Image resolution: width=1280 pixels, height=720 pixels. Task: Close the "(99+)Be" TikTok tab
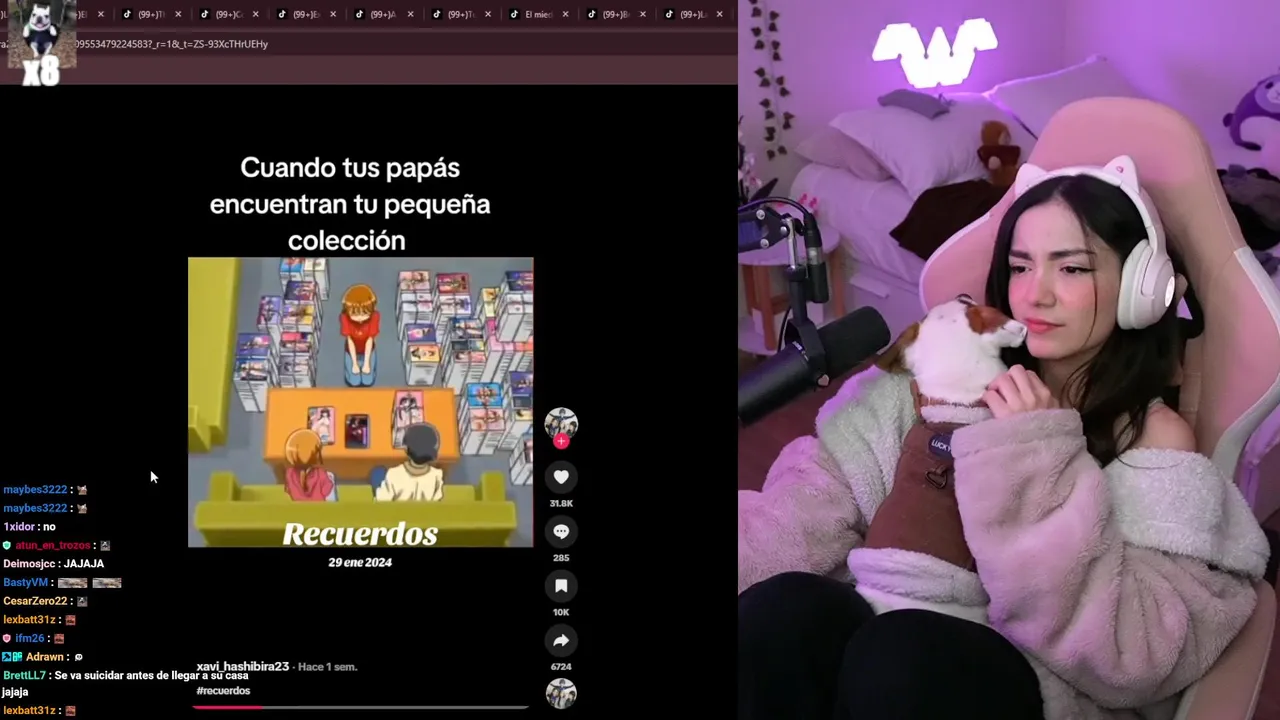click(642, 15)
